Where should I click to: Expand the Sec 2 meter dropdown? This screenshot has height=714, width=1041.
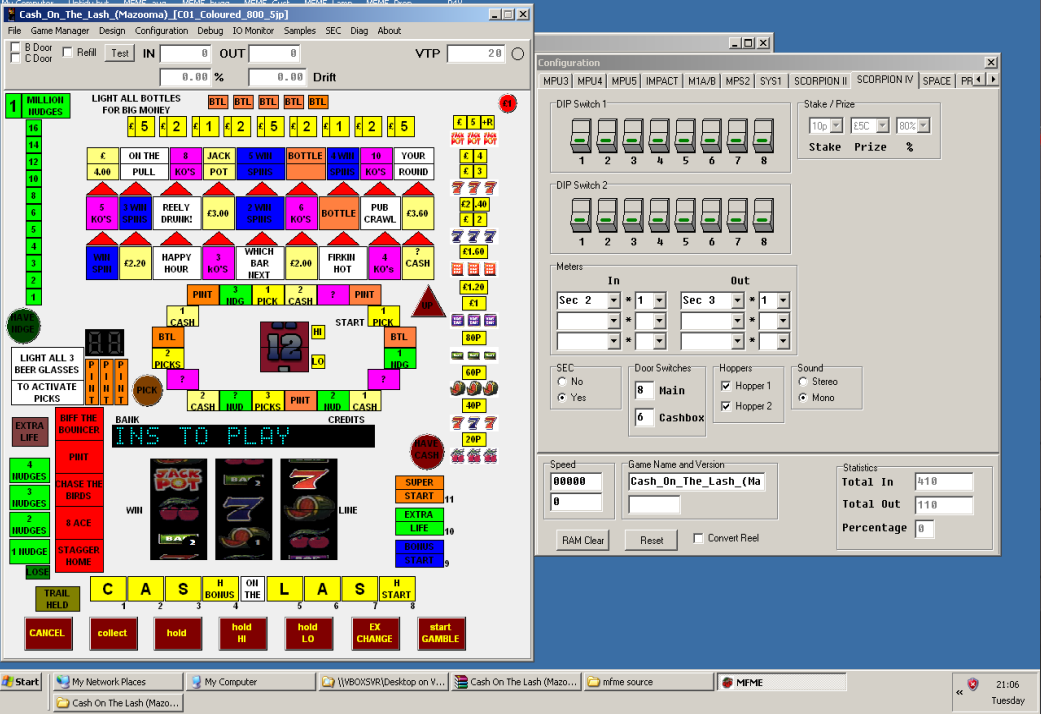click(x=611, y=301)
